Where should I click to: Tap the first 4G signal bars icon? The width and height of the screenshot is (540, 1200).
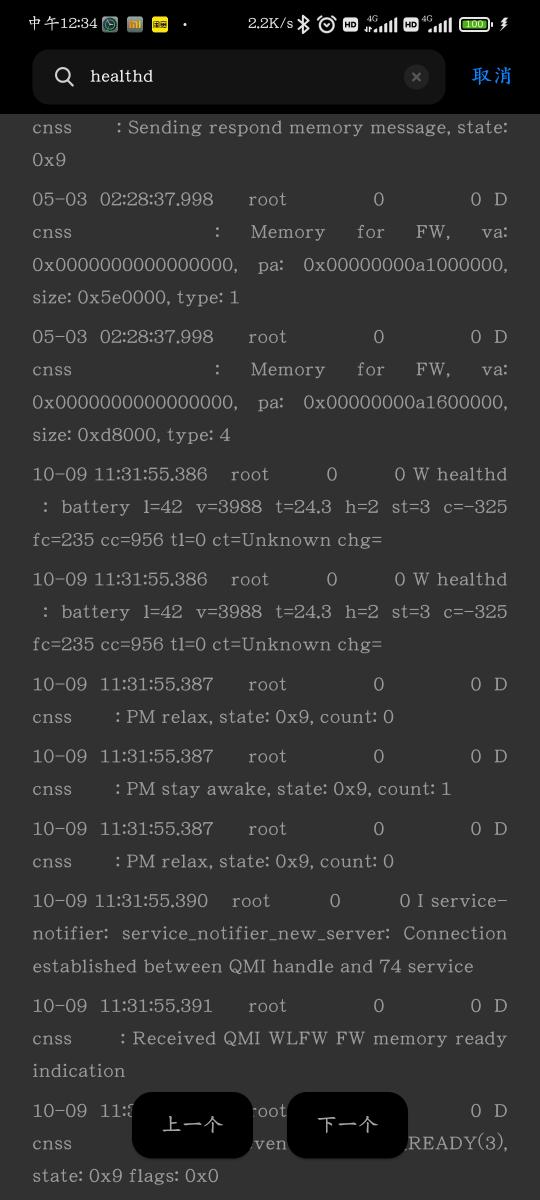pyautogui.click(x=381, y=24)
